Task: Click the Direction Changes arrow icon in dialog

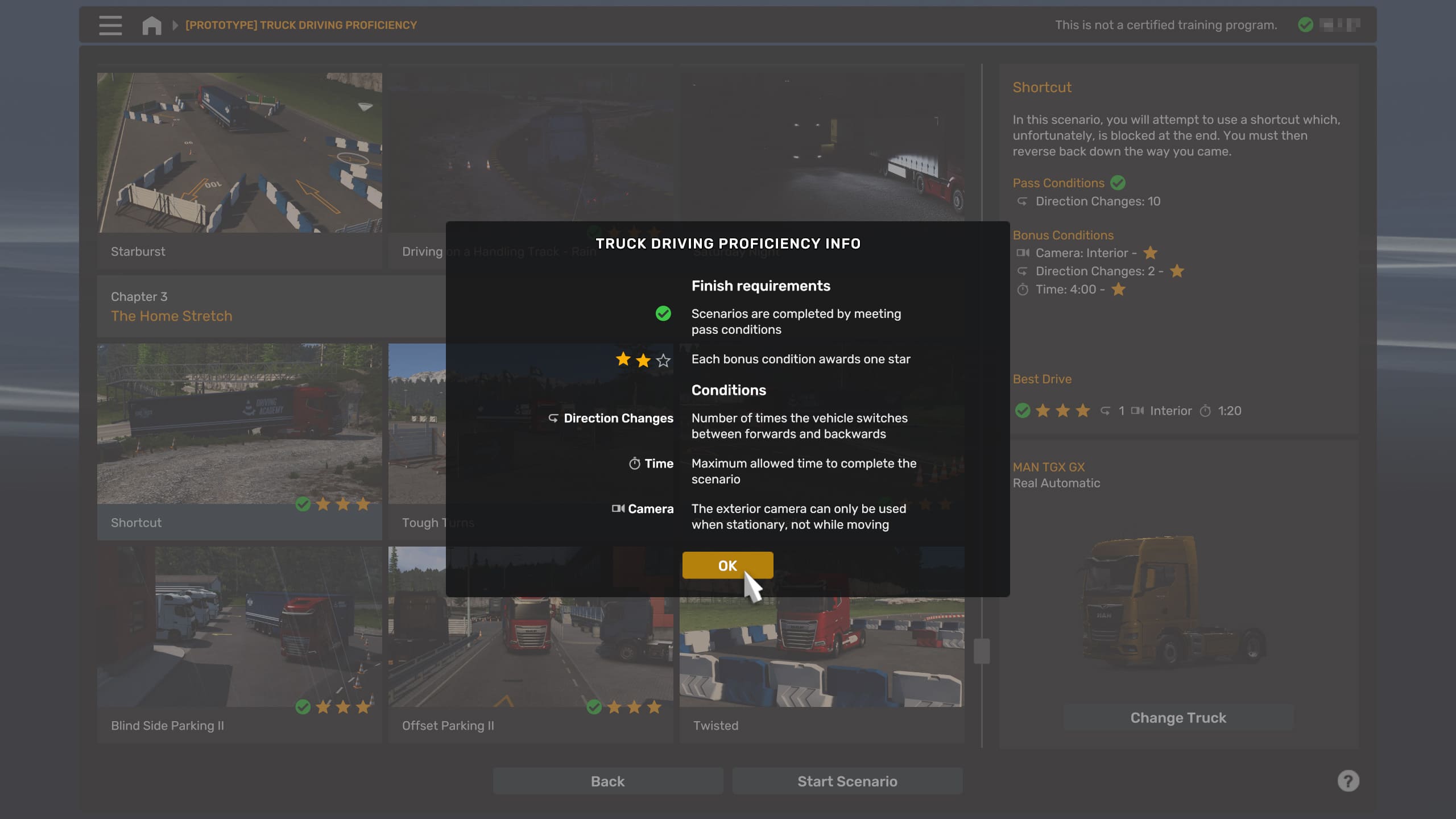Action: pyautogui.click(x=553, y=419)
